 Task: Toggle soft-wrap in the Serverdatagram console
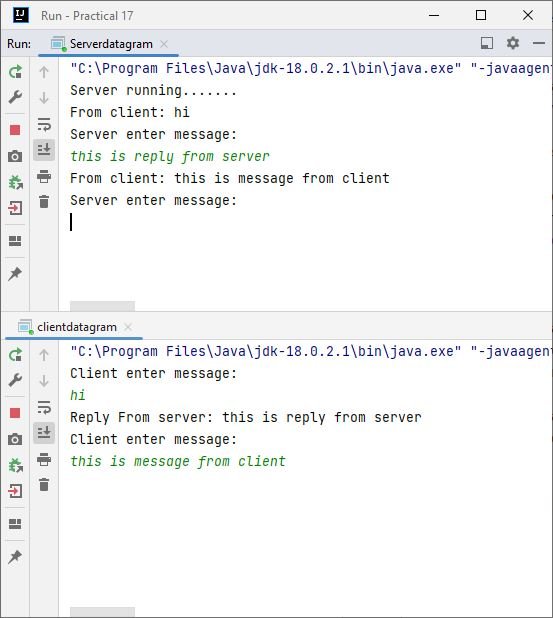[x=44, y=124]
